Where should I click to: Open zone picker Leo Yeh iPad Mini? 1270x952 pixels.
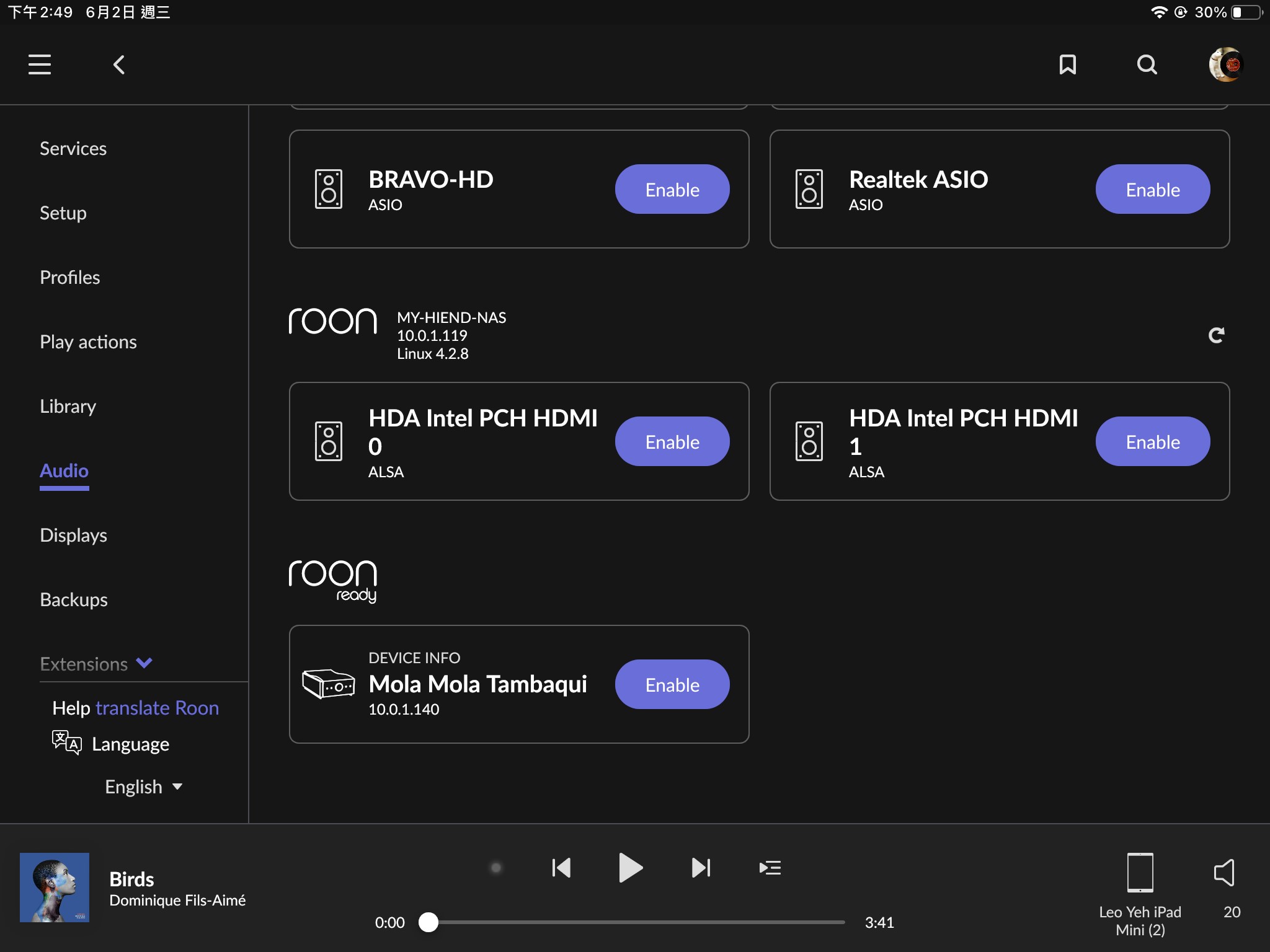click(1140, 894)
